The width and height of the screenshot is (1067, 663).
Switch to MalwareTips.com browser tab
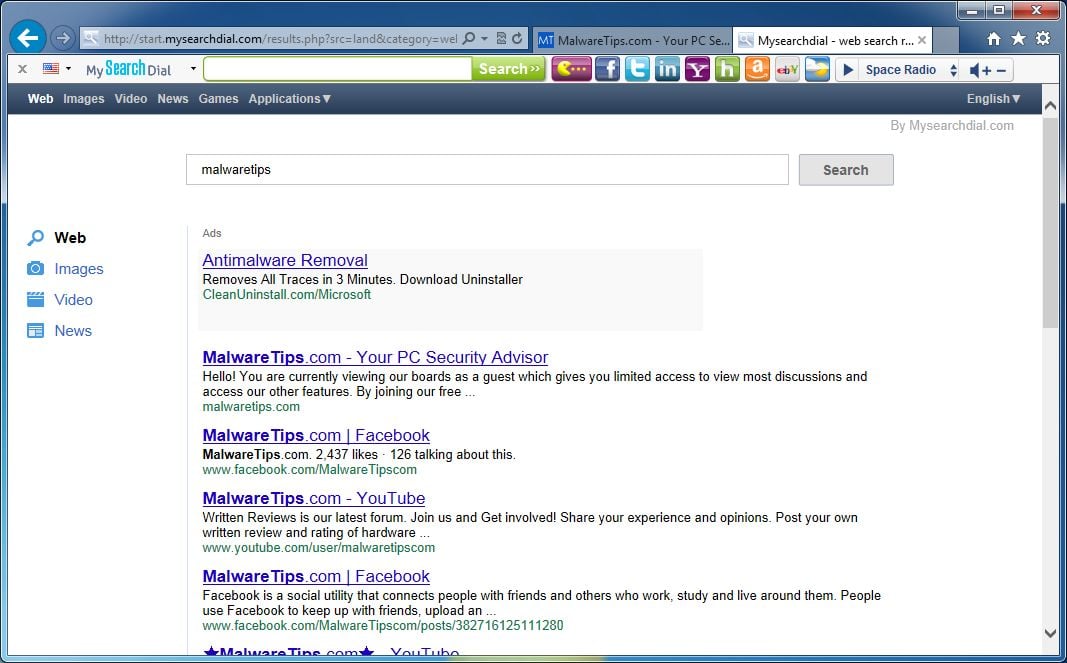634,40
